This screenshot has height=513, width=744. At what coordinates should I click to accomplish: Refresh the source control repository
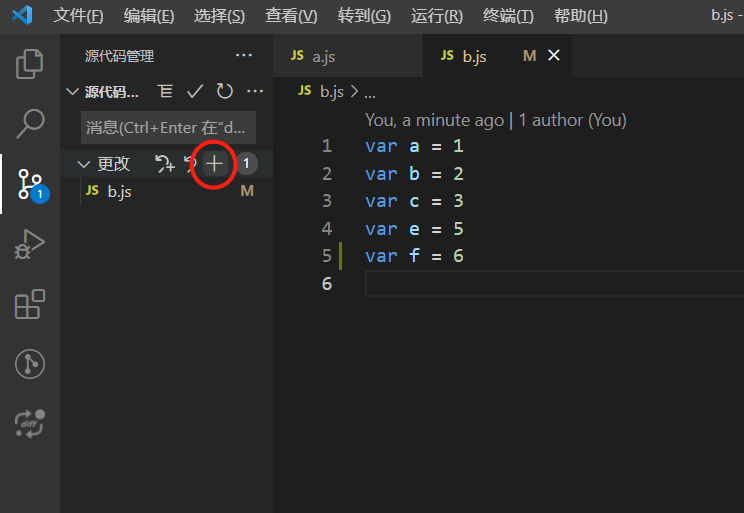click(x=224, y=91)
